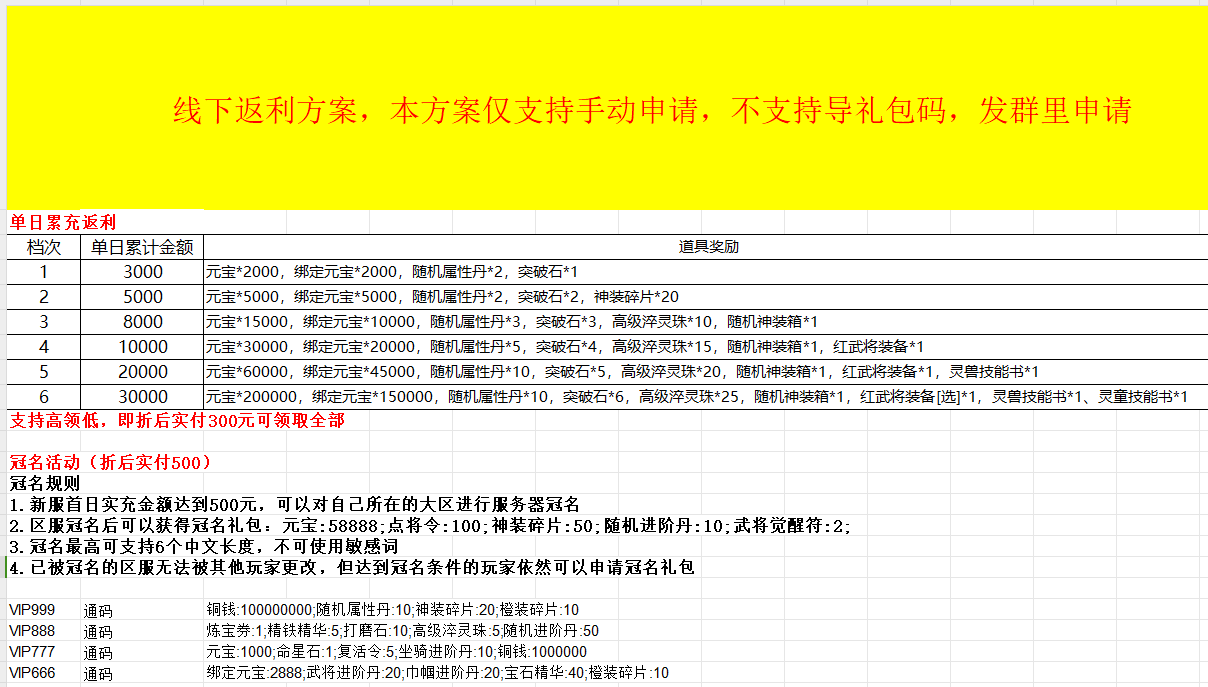Screen dimensions: 1208x687
Task: Click the reward cell starting 元宝*200000
Action: (705, 397)
